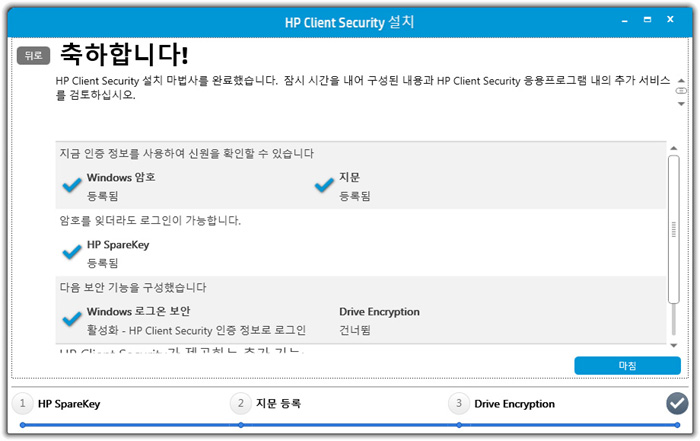Click the Windows 로그온 보안 checkmark
This screenshot has width=700, height=441.
(x=71, y=319)
